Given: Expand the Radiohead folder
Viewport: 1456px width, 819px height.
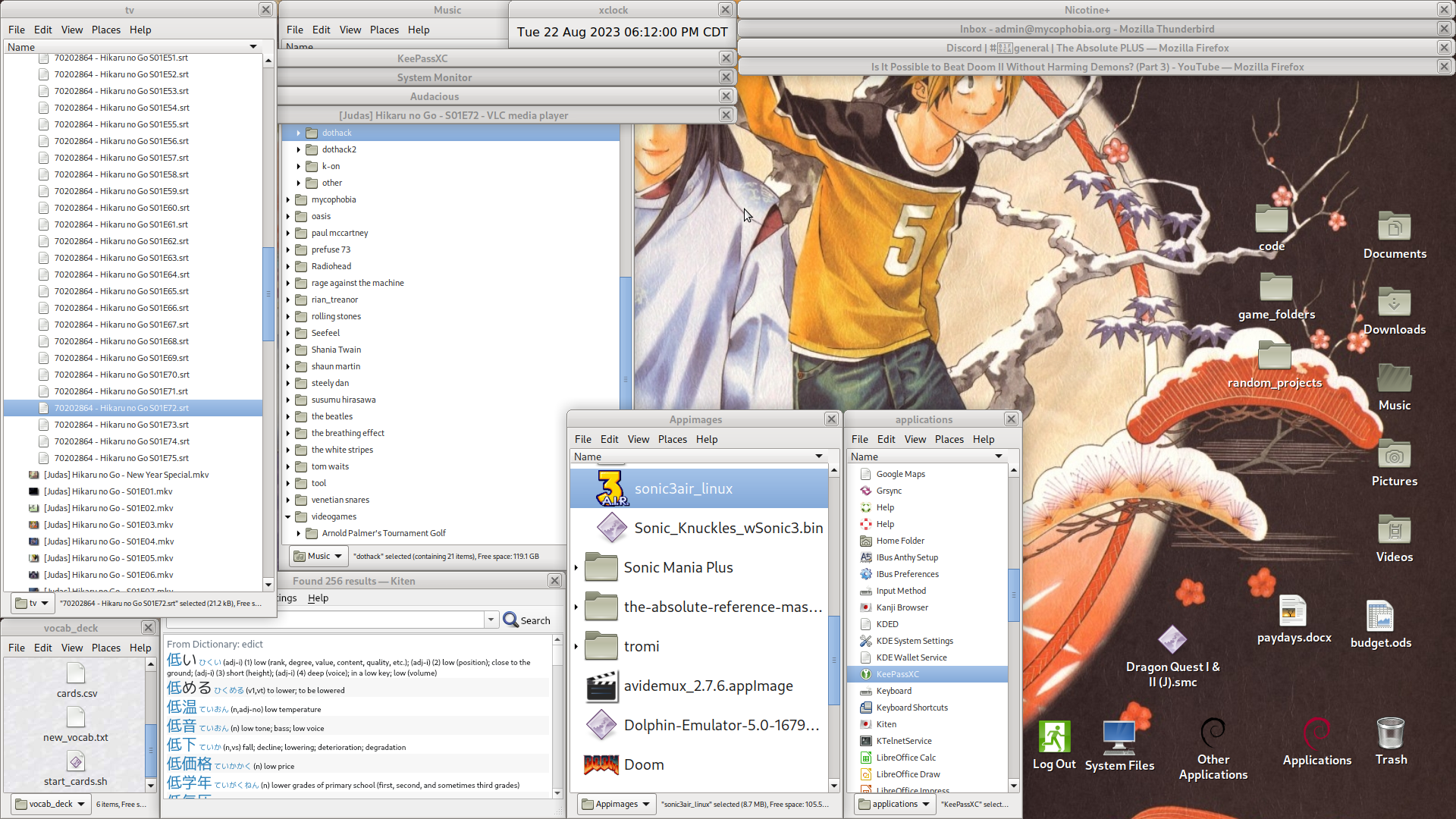Looking at the screenshot, I should tap(288, 267).
